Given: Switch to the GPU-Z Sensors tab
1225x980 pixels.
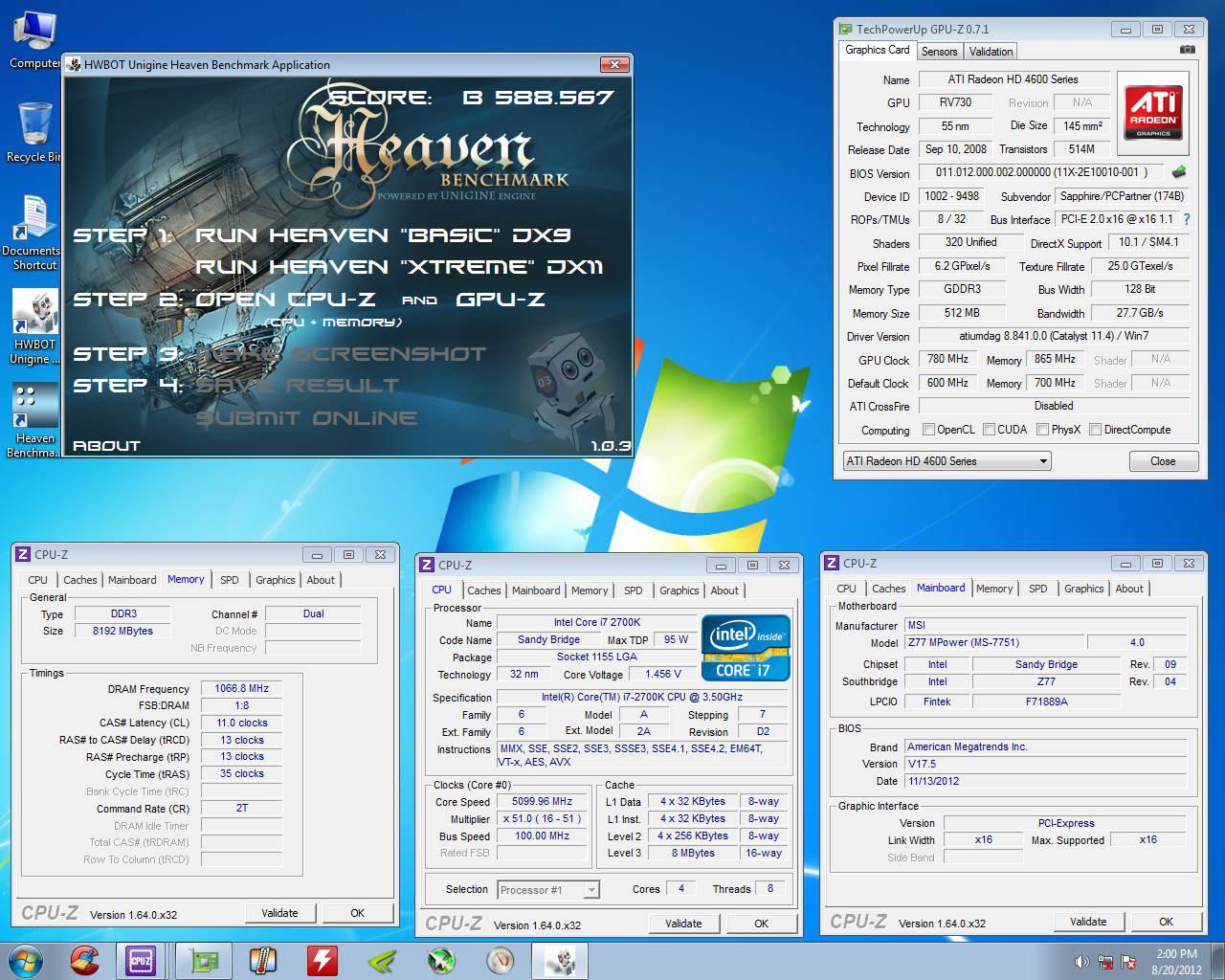Looking at the screenshot, I should point(939,52).
